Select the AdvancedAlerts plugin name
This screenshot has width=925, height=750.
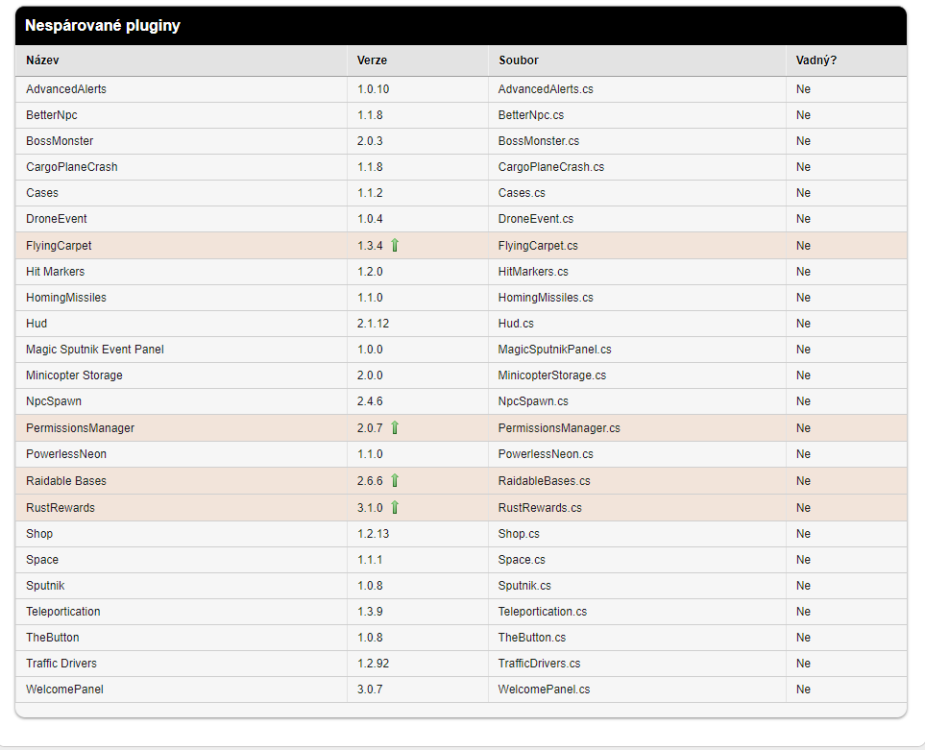pos(66,89)
